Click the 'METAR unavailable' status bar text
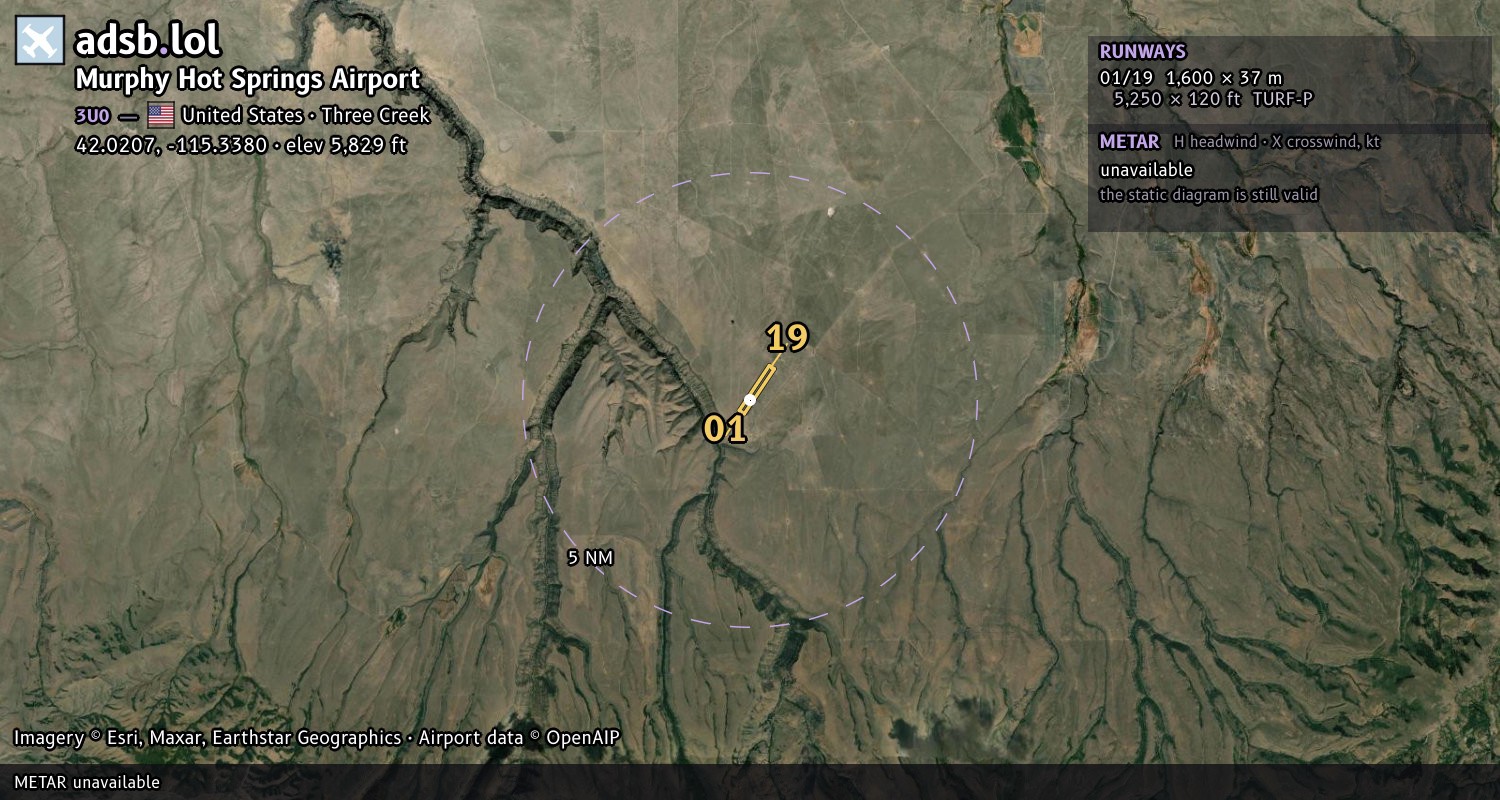1500x800 pixels. tap(87, 782)
